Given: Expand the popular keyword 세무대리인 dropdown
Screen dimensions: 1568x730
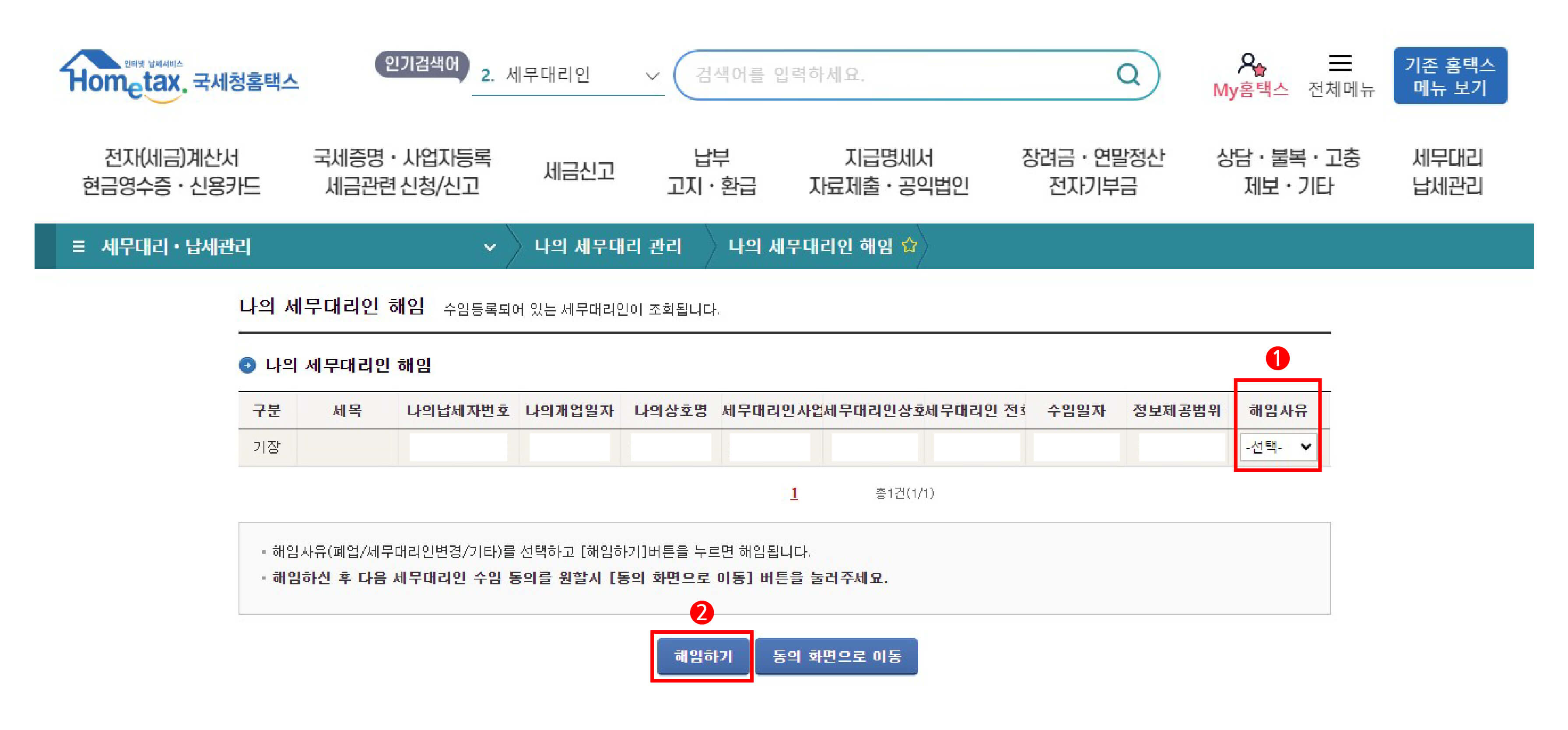Looking at the screenshot, I should click(x=652, y=76).
